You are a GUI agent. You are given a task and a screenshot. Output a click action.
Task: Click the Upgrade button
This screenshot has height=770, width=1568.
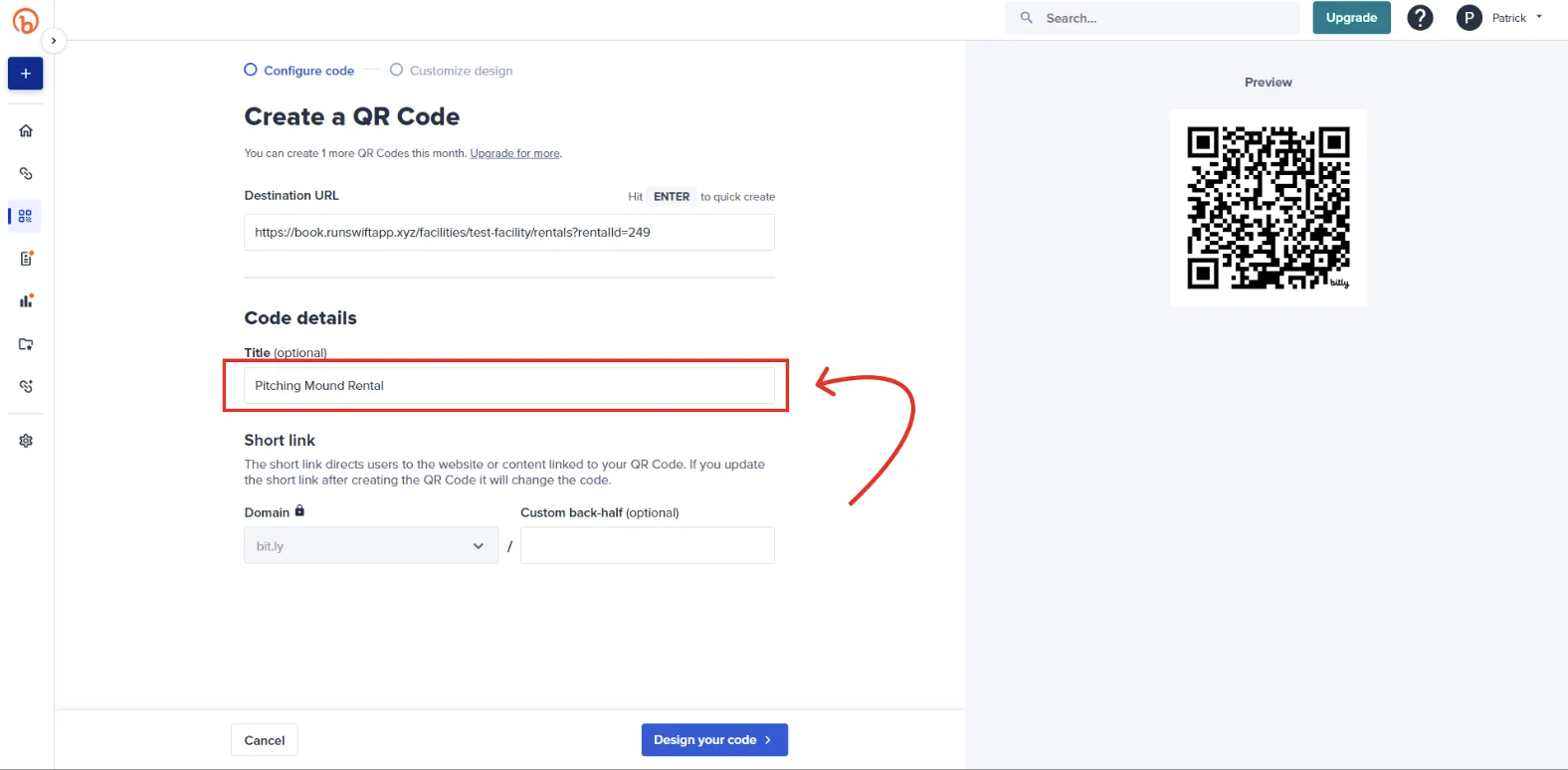point(1351,18)
